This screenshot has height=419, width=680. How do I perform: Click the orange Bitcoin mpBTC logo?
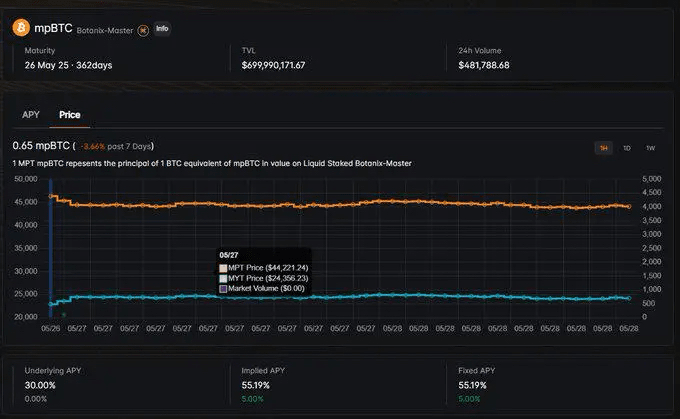point(21,28)
